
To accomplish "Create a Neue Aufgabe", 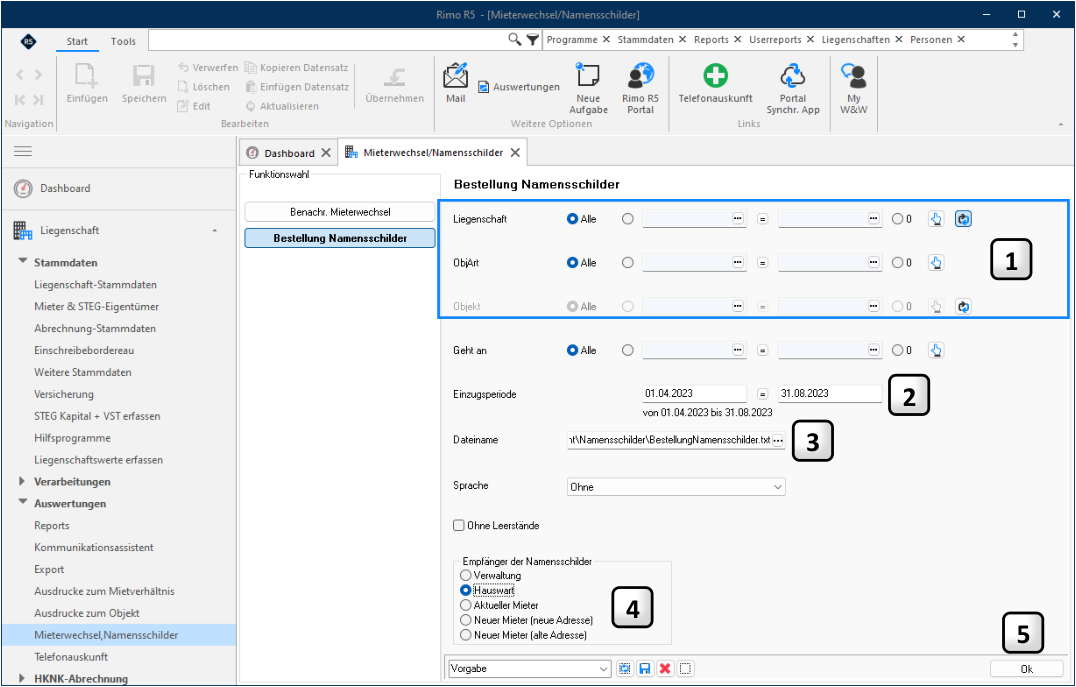I will 588,88.
